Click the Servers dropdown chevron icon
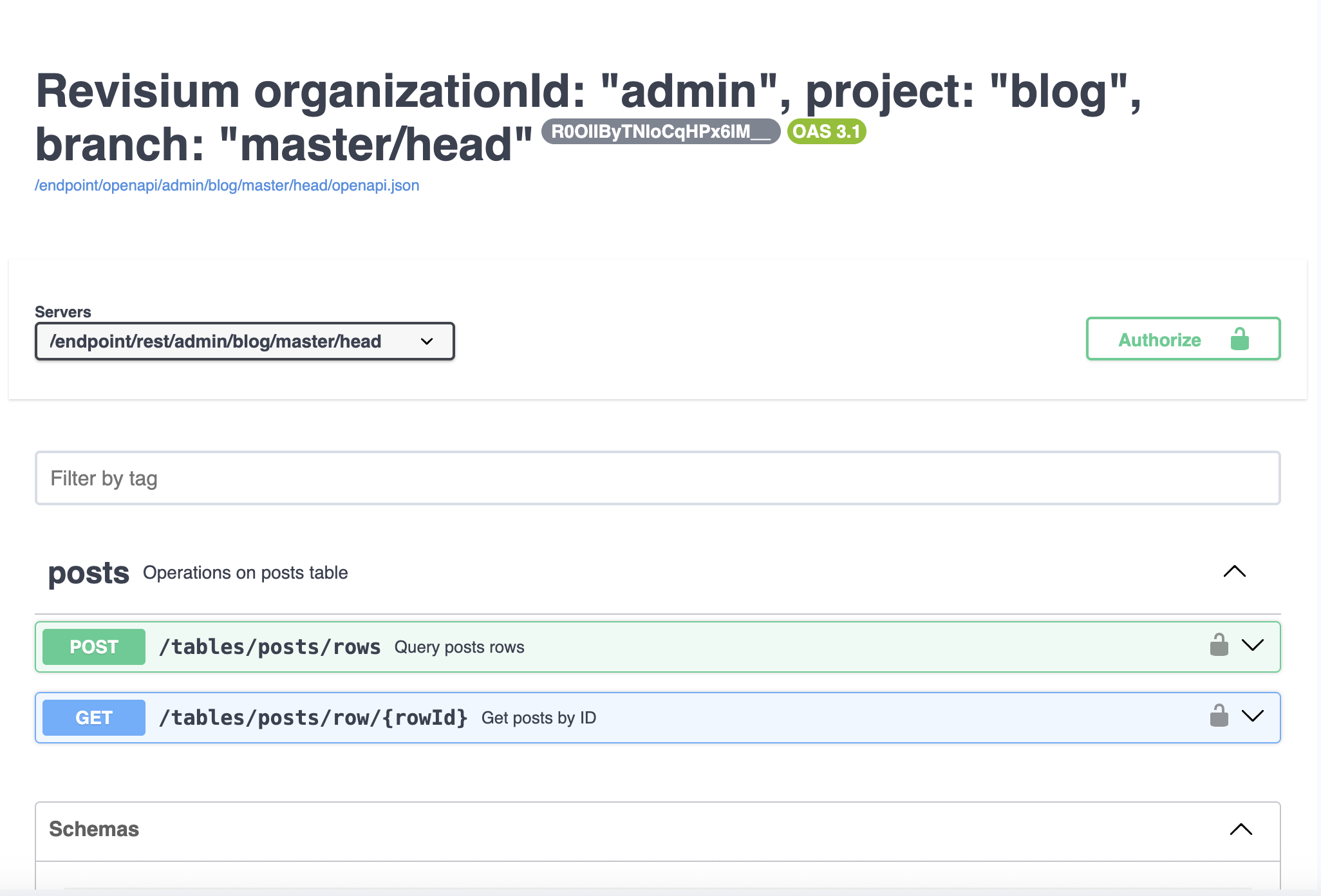Screen dimensions: 1321x896 (x=427, y=341)
